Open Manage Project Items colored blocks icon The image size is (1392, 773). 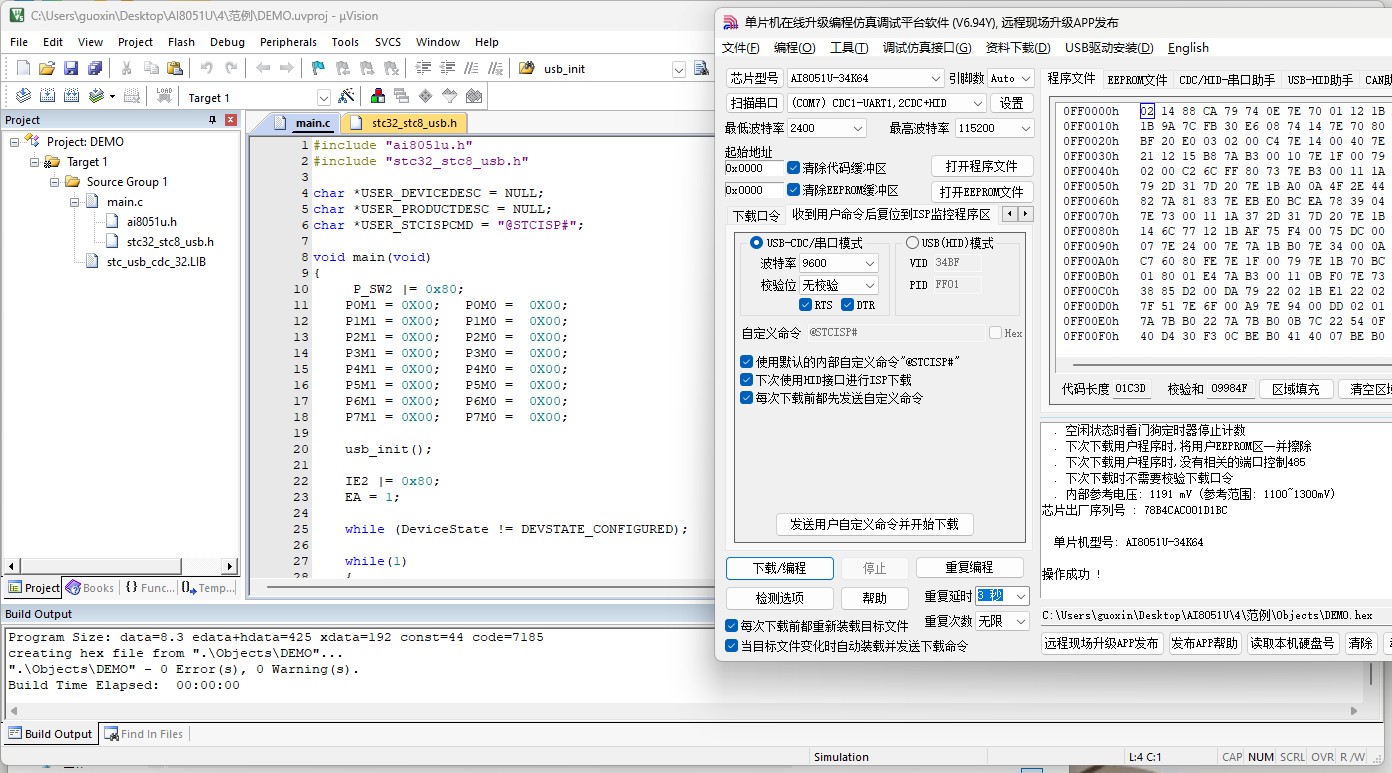pos(378,96)
